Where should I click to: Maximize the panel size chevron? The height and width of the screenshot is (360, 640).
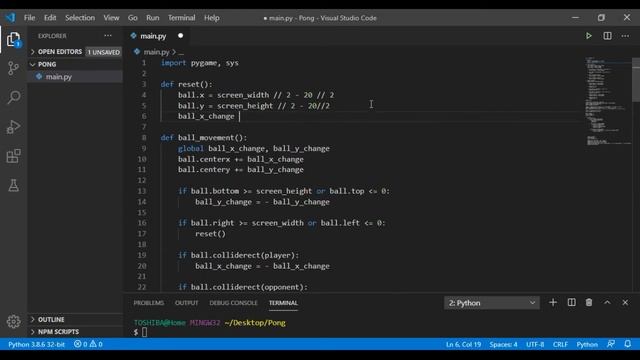point(607,302)
